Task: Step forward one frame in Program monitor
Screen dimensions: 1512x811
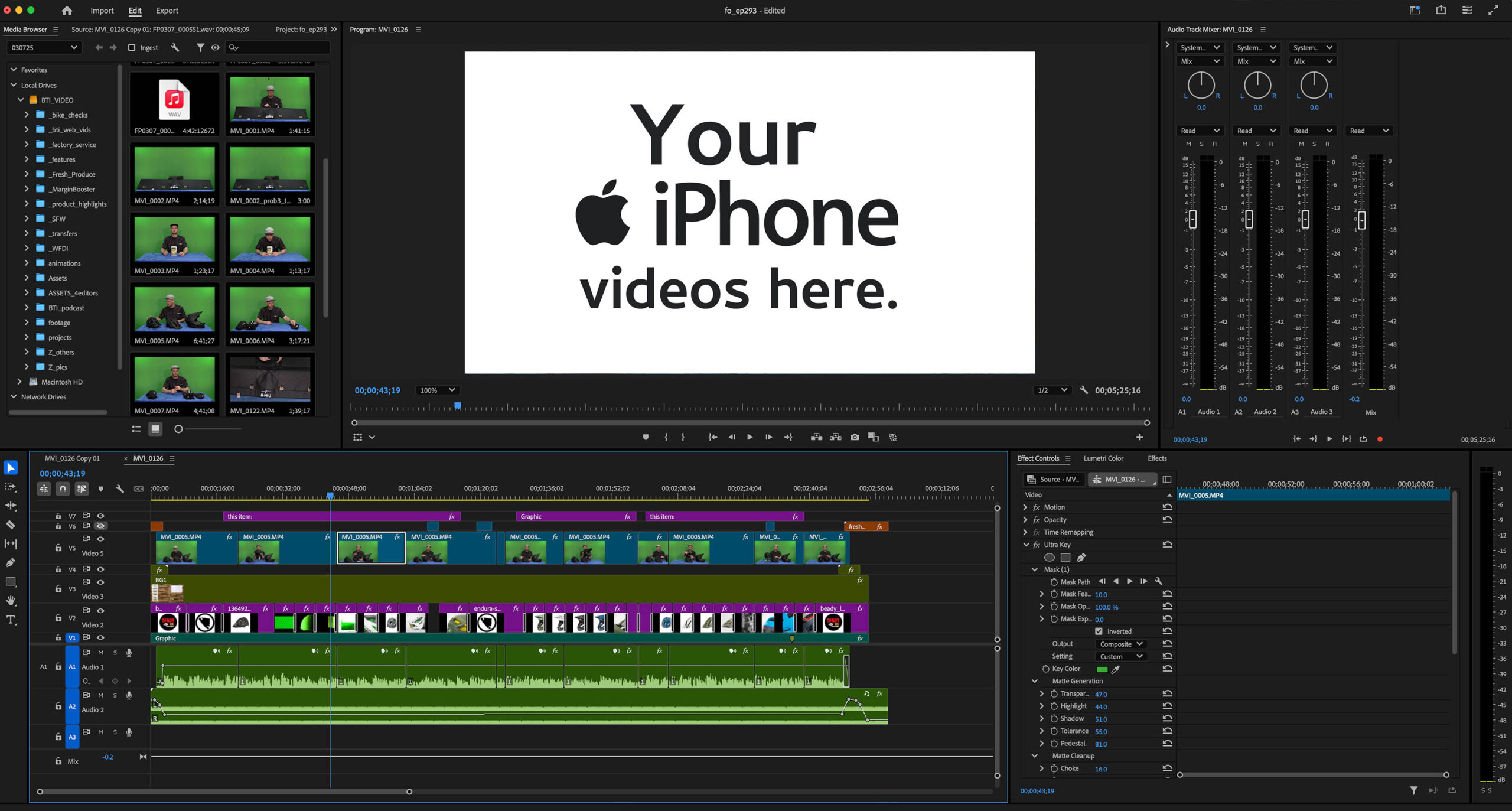Action: click(x=768, y=437)
